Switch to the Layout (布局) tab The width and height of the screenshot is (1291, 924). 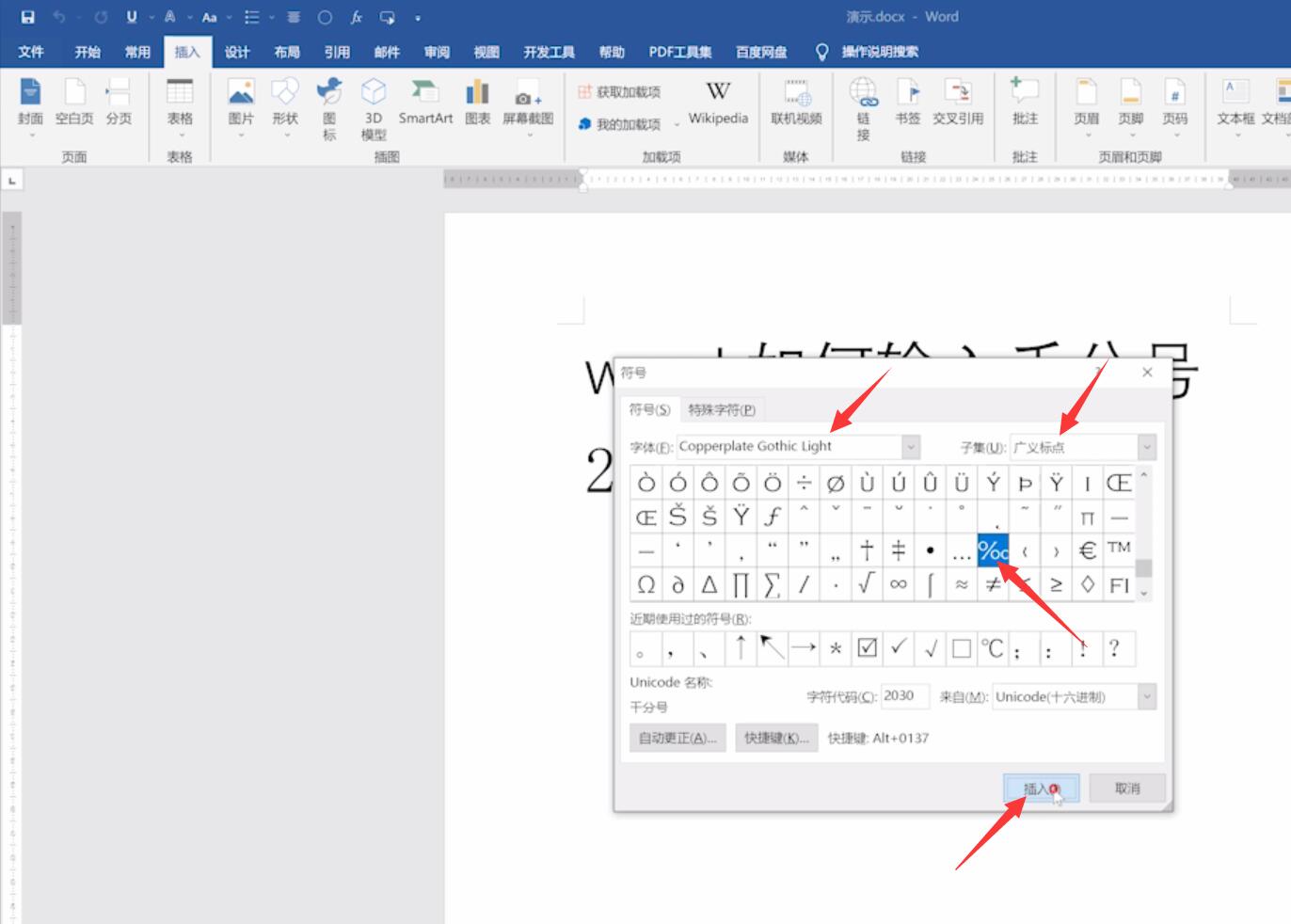287,52
